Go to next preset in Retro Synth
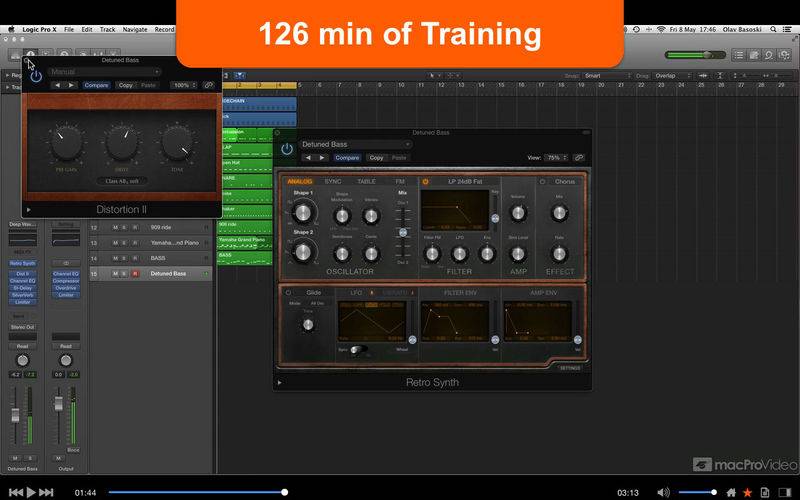The image size is (800, 500). 322,158
